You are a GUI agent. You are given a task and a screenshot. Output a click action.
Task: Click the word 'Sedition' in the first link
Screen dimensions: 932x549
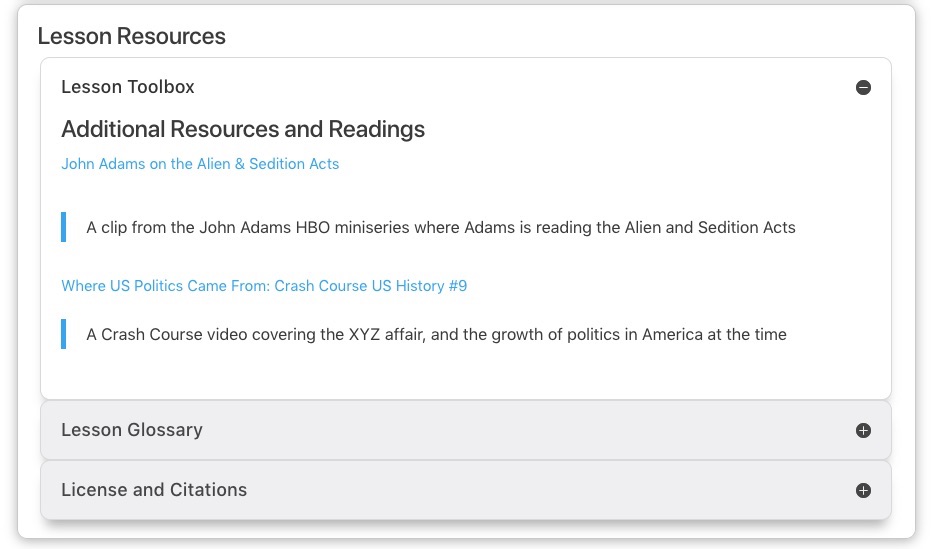tap(272, 164)
